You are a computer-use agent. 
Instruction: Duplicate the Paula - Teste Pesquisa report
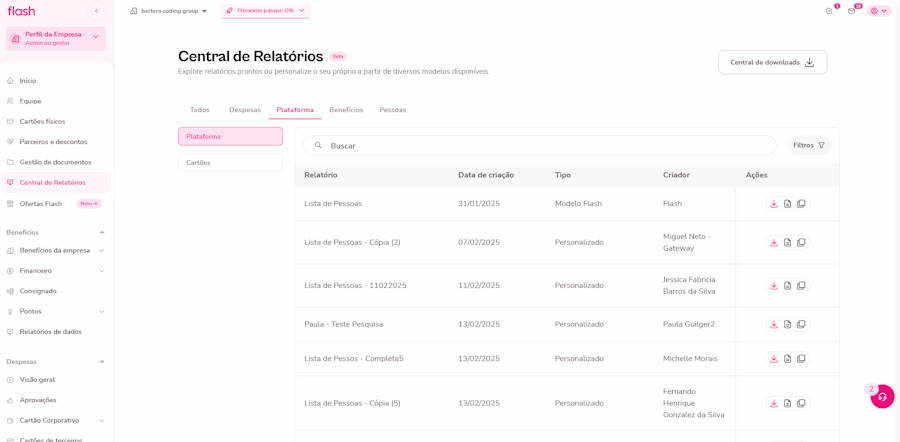click(x=801, y=324)
